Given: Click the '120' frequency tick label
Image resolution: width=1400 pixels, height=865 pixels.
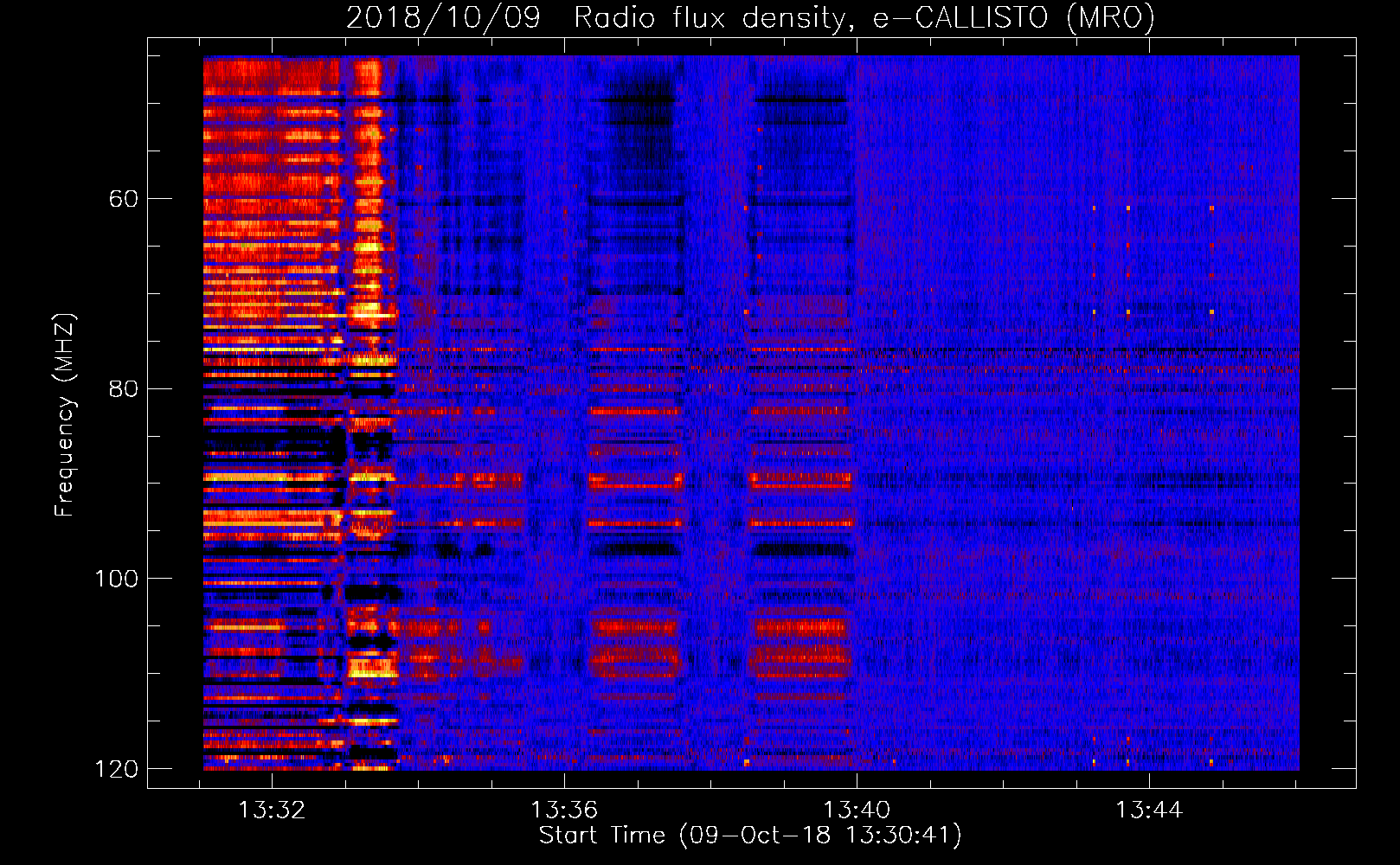Looking at the screenshot, I should click(117, 769).
